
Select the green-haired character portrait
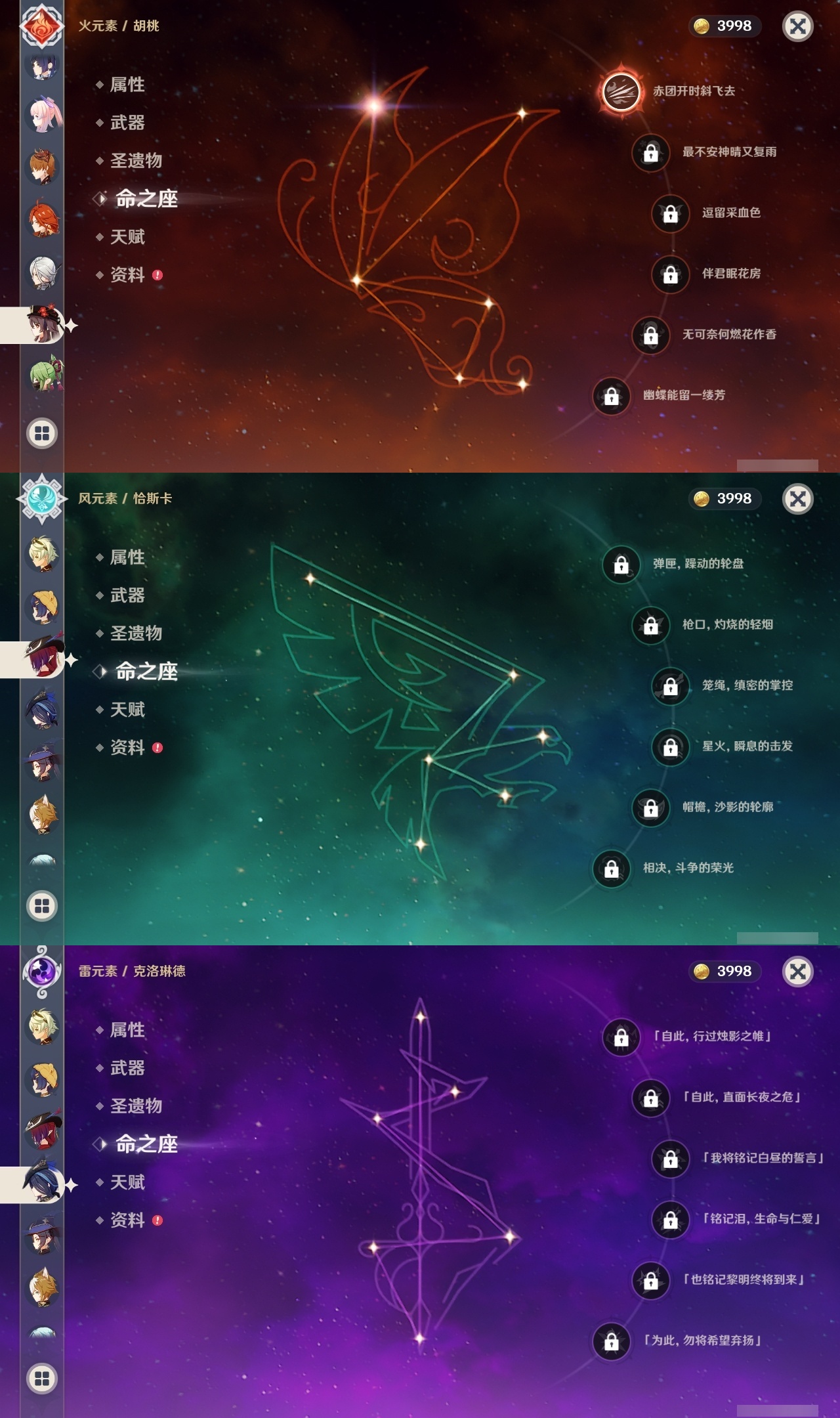[45, 374]
